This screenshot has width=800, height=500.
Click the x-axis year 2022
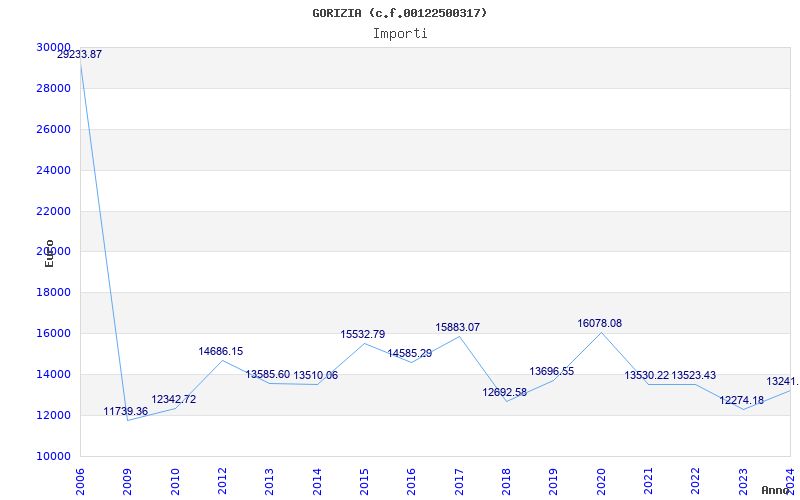tap(696, 482)
